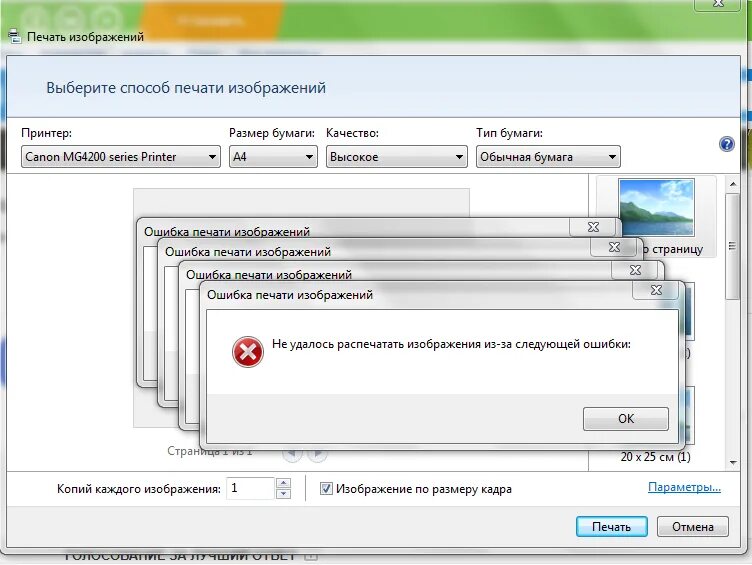
Task: Click the Отмена button
Action: [x=693, y=527]
